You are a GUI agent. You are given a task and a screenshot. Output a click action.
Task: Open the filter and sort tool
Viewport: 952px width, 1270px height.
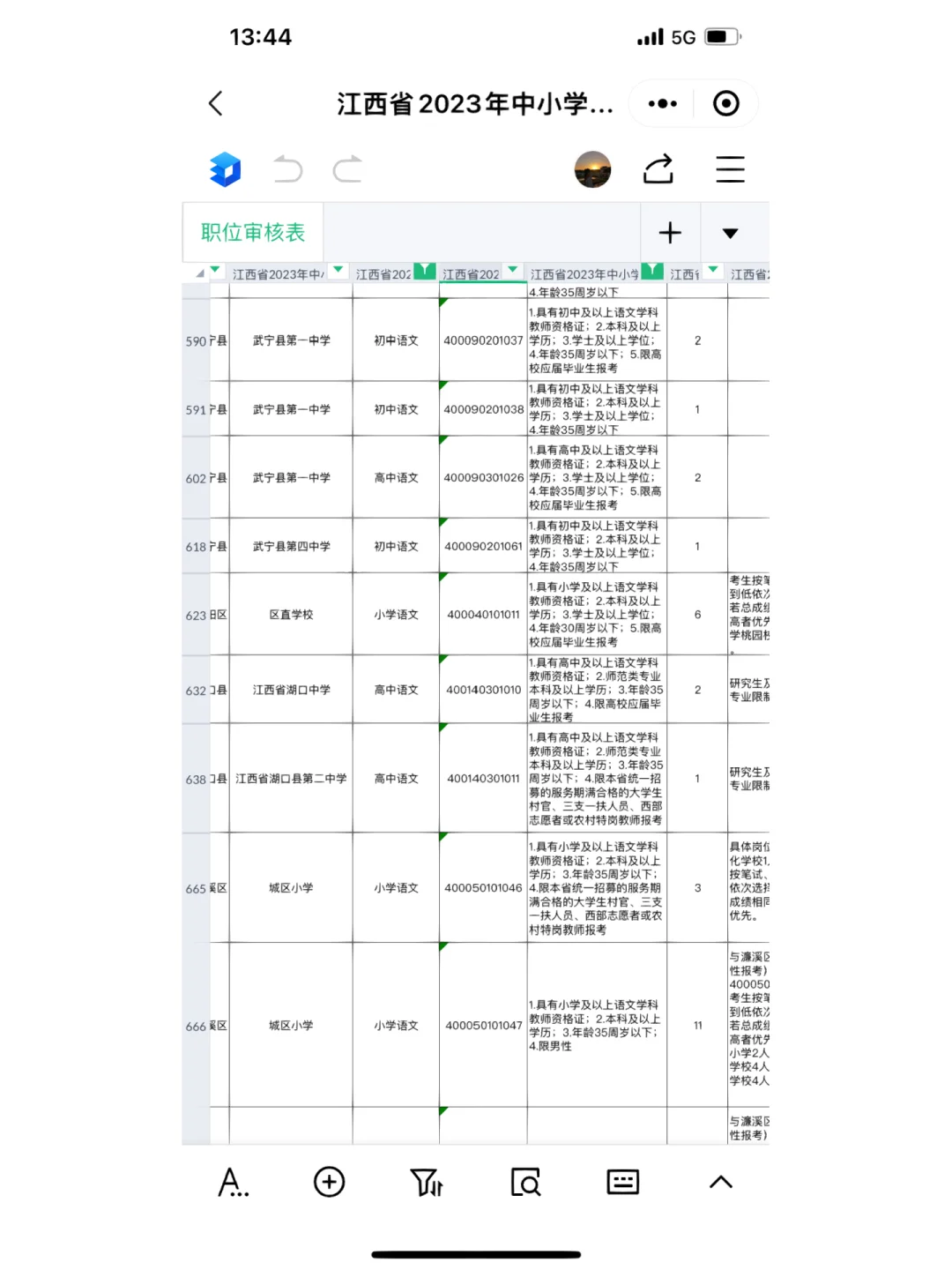coord(428,1182)
